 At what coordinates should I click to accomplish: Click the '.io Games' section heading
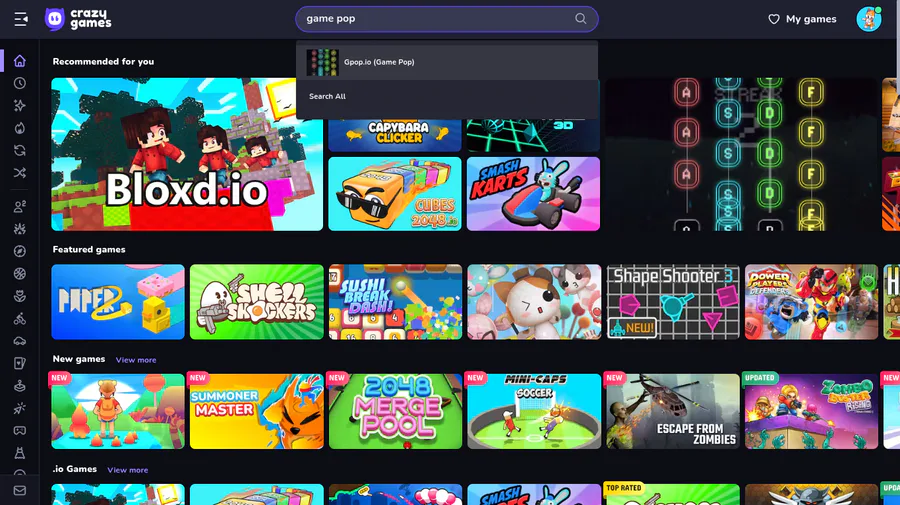[x=75, y=469]
